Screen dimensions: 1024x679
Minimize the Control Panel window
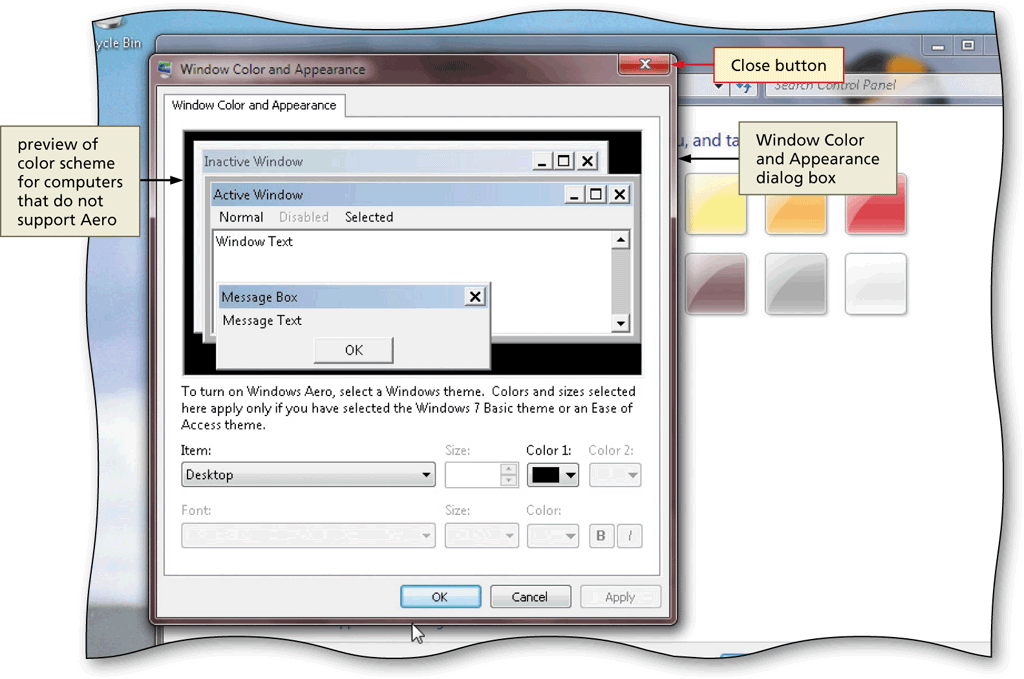coord(938,46)
